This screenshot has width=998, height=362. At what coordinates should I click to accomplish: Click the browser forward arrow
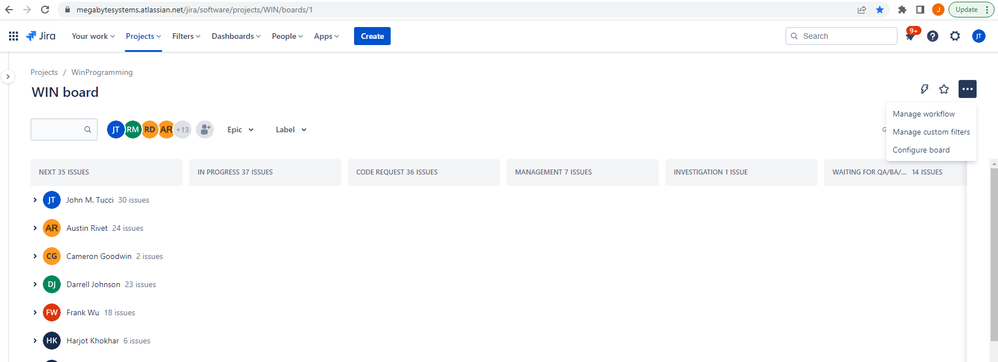(26, 10)
